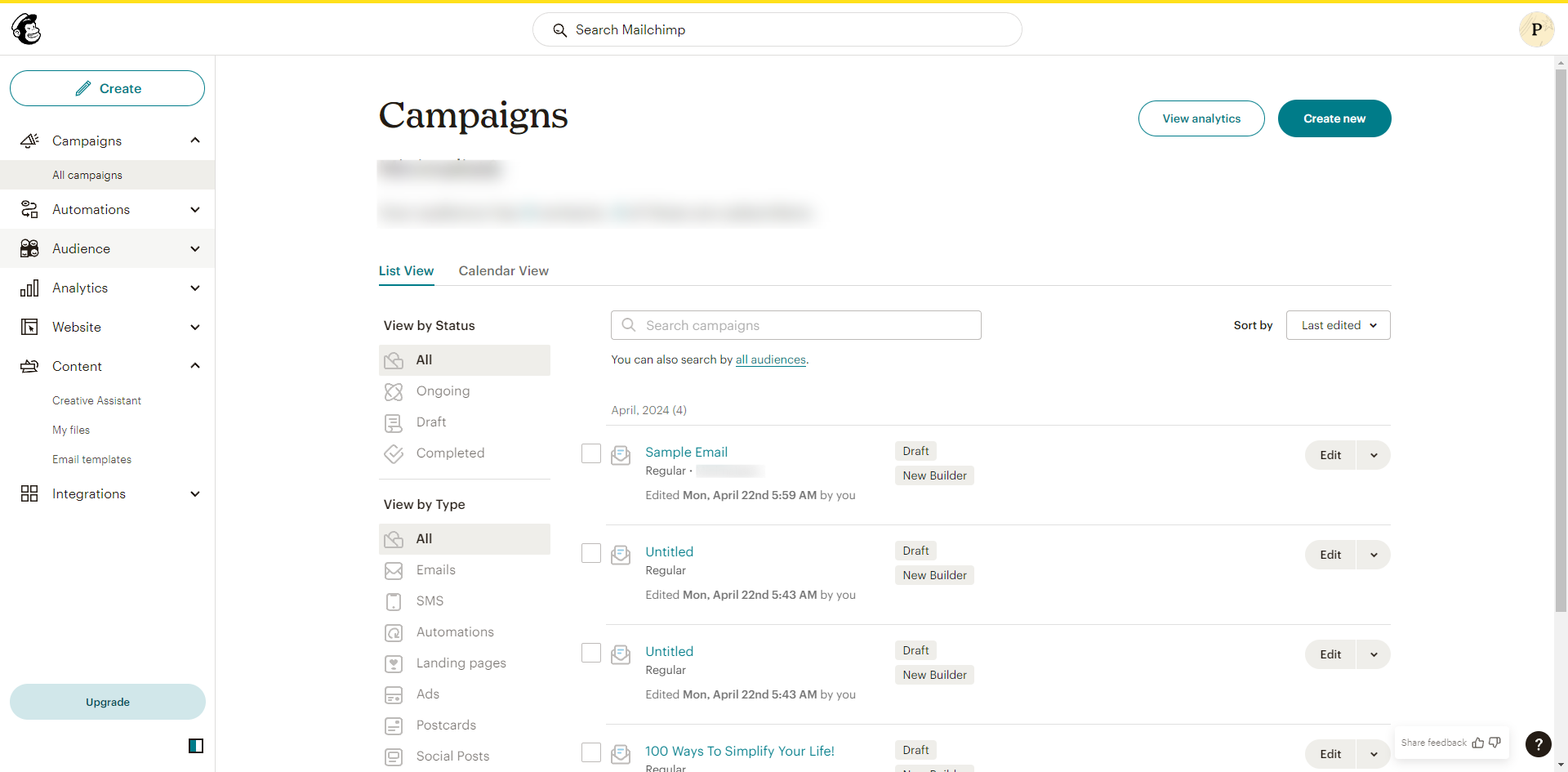Select the Sample Email campaign checkbox
Screen dimensions: 1568x772
591,453
